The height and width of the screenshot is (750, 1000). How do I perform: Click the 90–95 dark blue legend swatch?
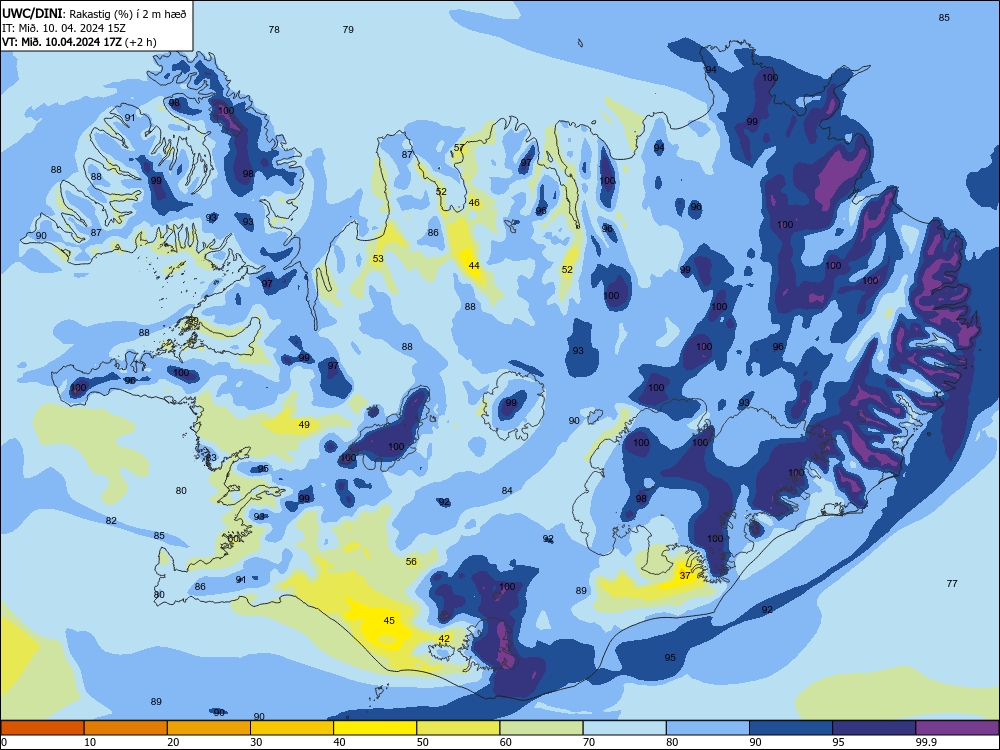tap(791, 728)
